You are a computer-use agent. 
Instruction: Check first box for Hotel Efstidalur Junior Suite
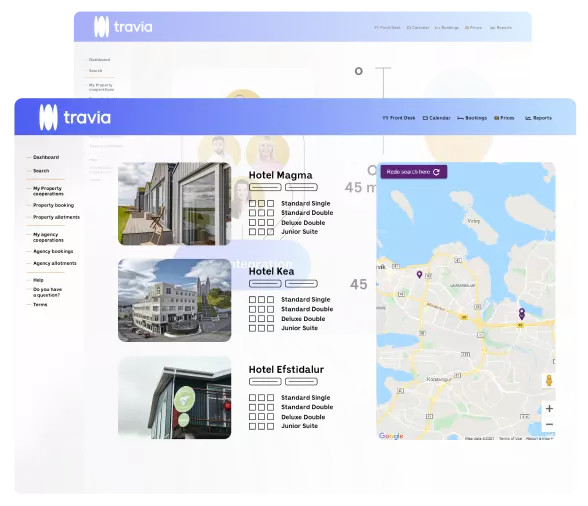(x=252, y=426)
